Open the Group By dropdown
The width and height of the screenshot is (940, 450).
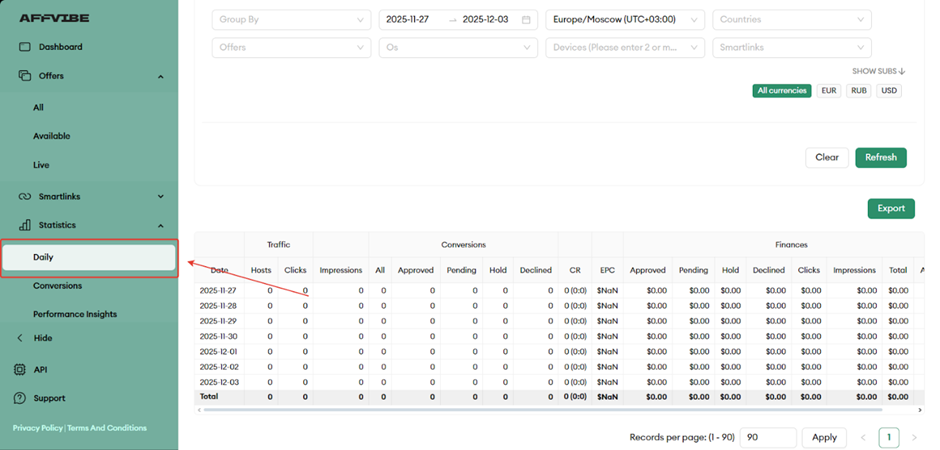click(291, 20)
